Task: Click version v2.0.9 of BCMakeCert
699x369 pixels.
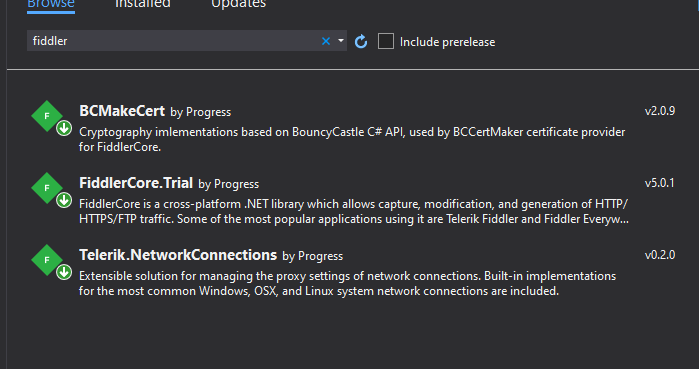Action: coord(660,111)
